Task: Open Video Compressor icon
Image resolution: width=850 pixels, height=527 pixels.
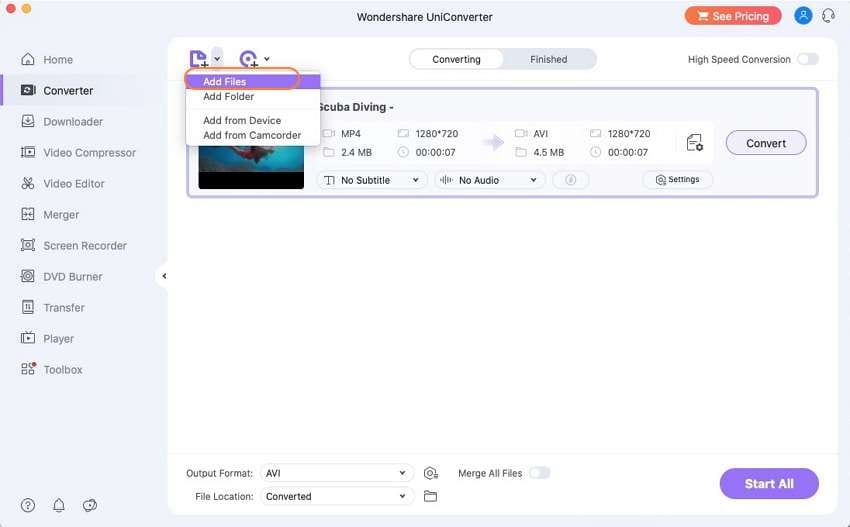Action: (x=28, y=152)
